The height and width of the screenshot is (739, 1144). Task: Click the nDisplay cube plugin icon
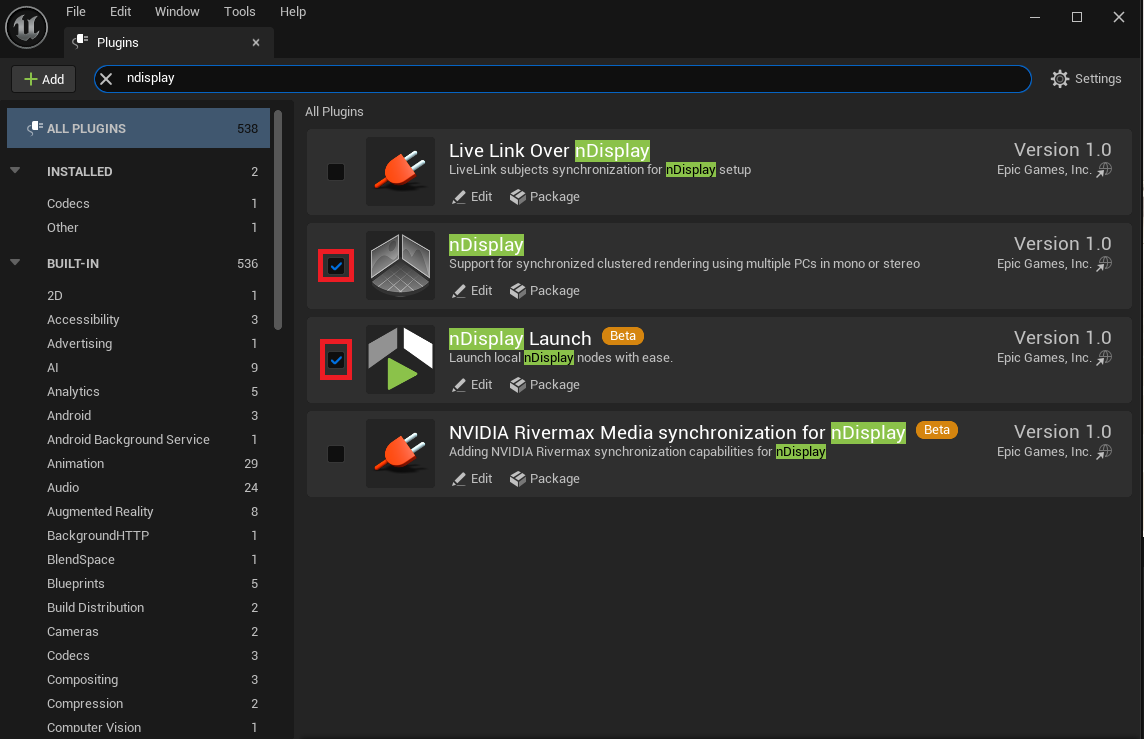click(400, 266)
